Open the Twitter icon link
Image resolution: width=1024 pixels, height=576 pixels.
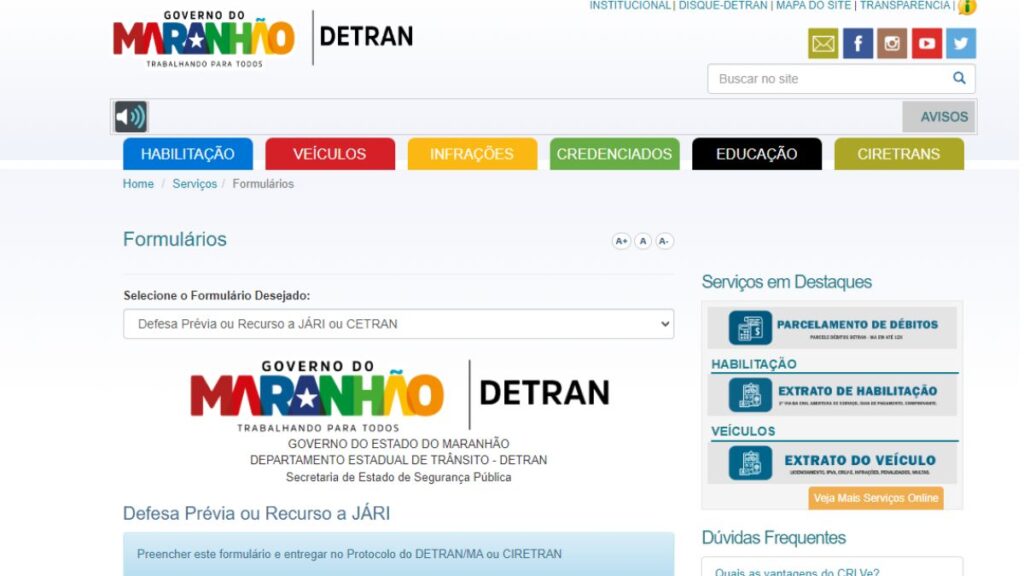[961, 44]
